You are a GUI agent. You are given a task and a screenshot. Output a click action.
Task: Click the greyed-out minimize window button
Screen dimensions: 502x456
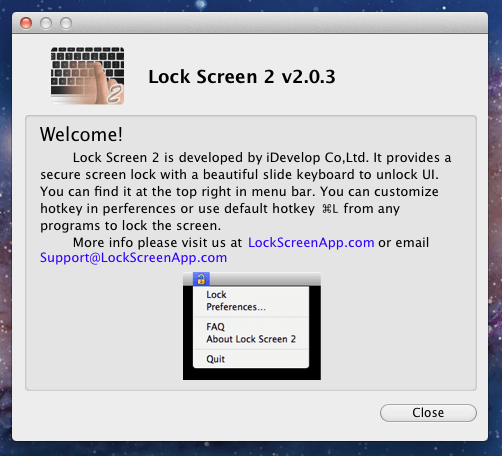coord(46,23)
